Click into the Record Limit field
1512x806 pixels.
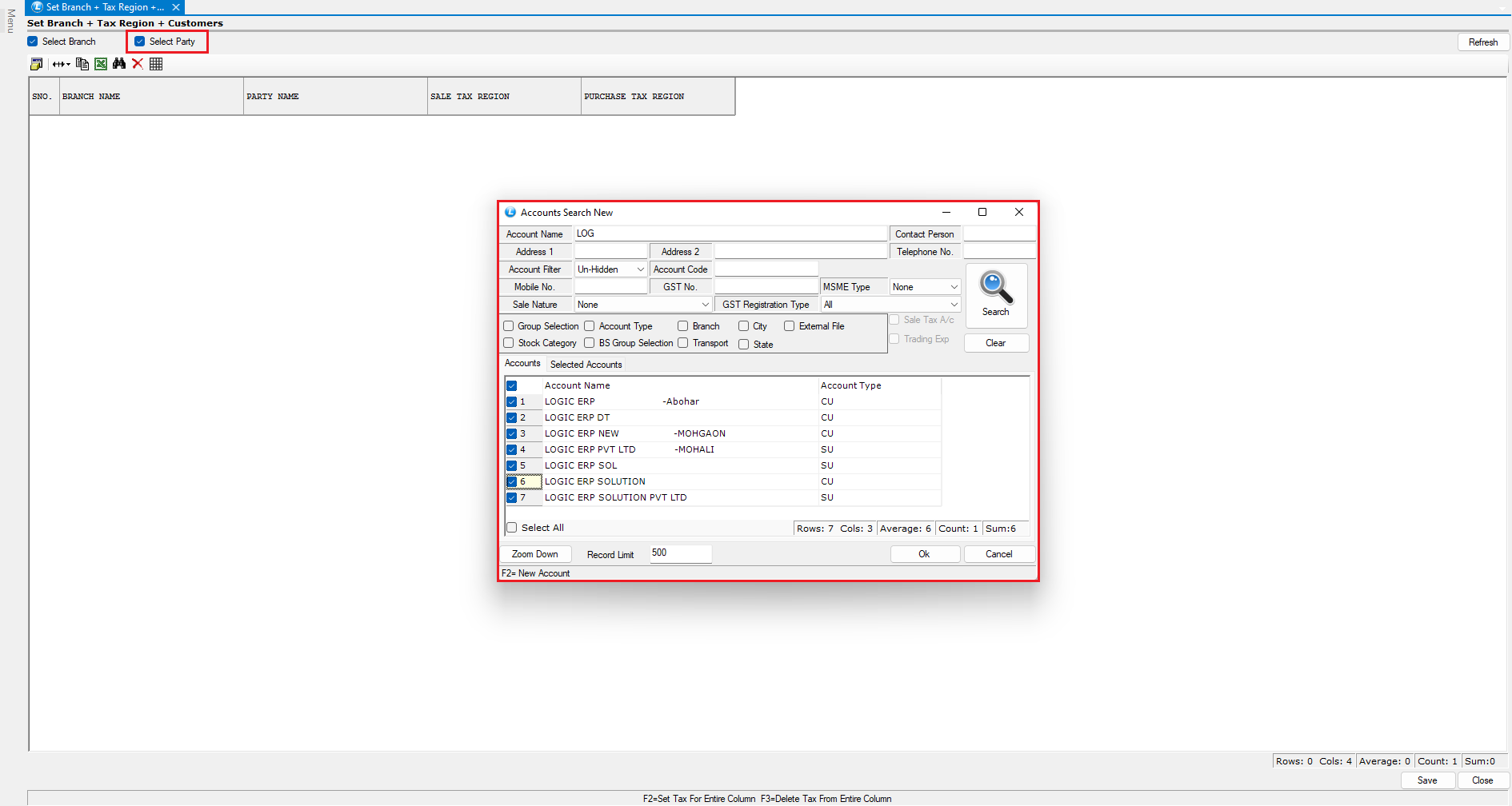point(680,553)
